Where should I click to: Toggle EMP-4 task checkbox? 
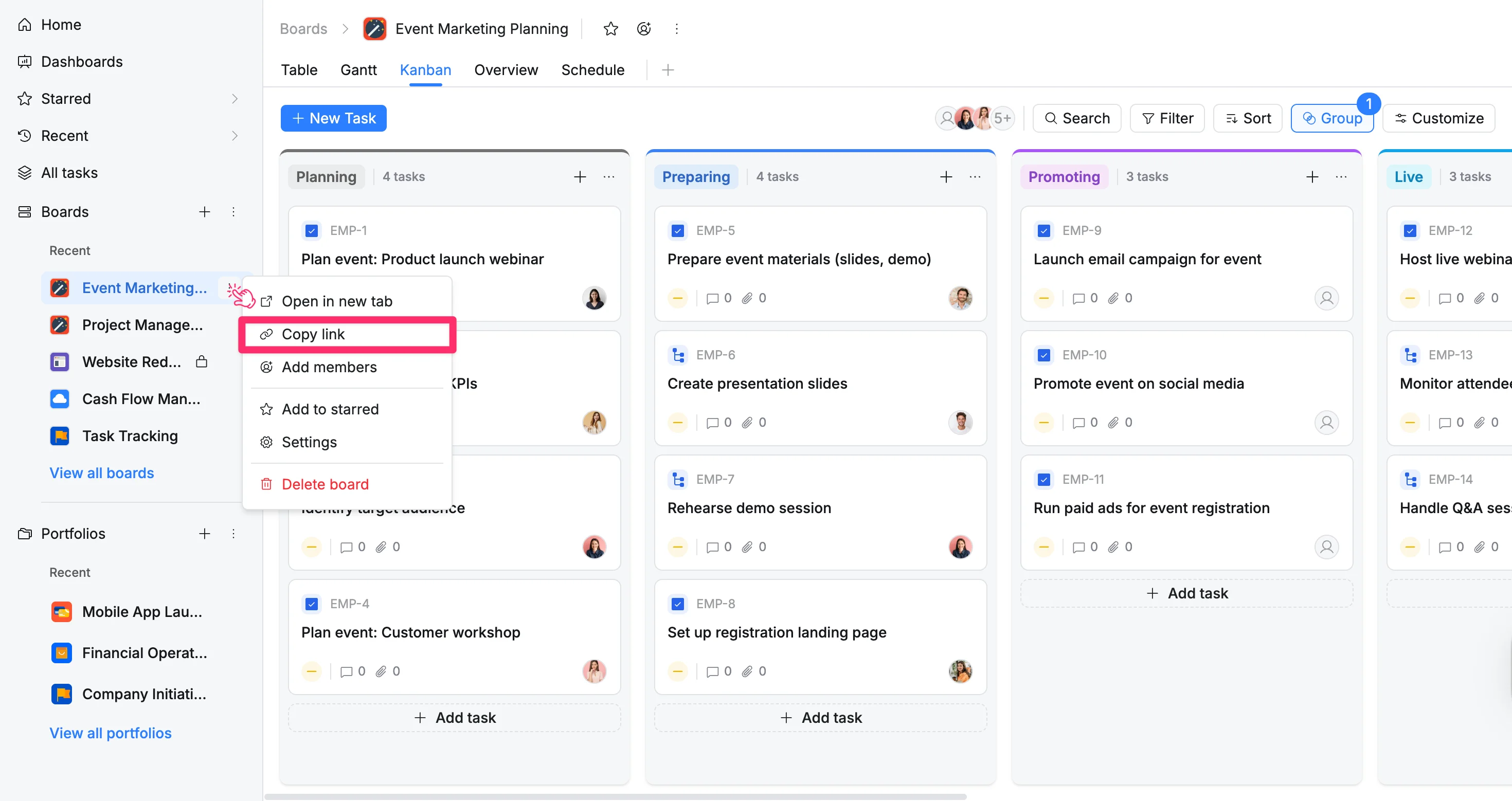point(312,604)
